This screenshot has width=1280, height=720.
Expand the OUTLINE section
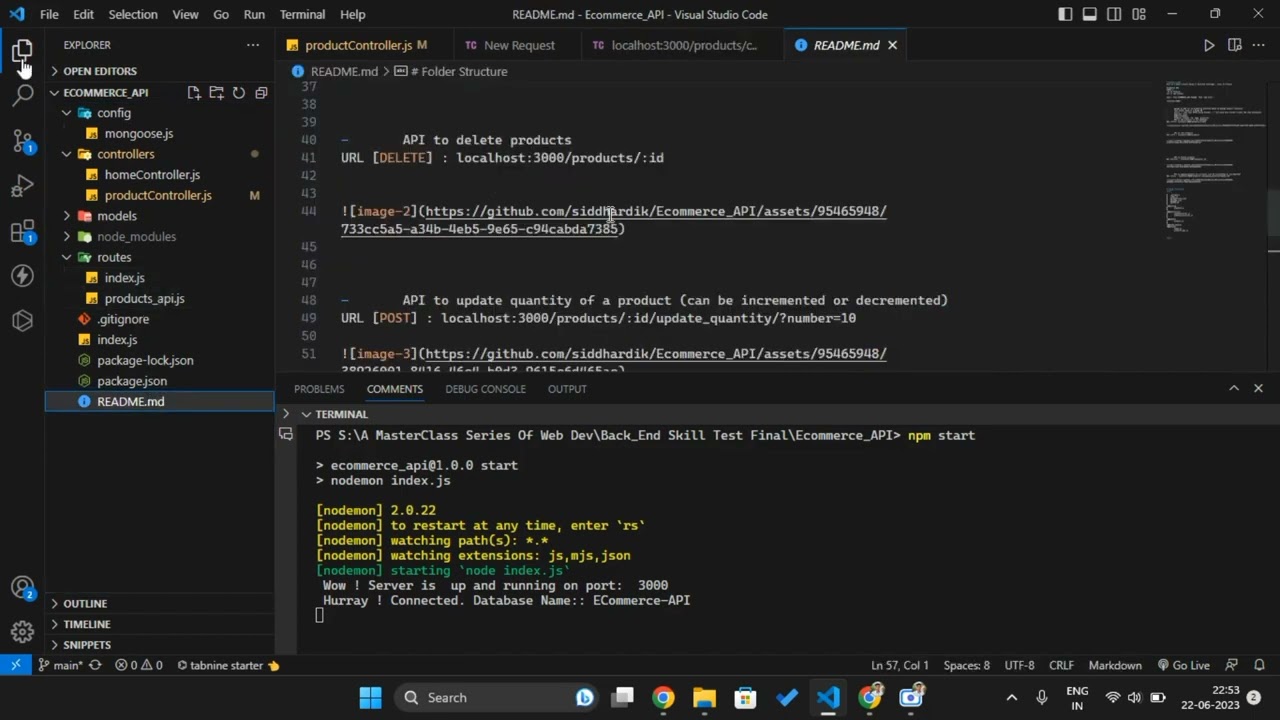pos(85,603)
